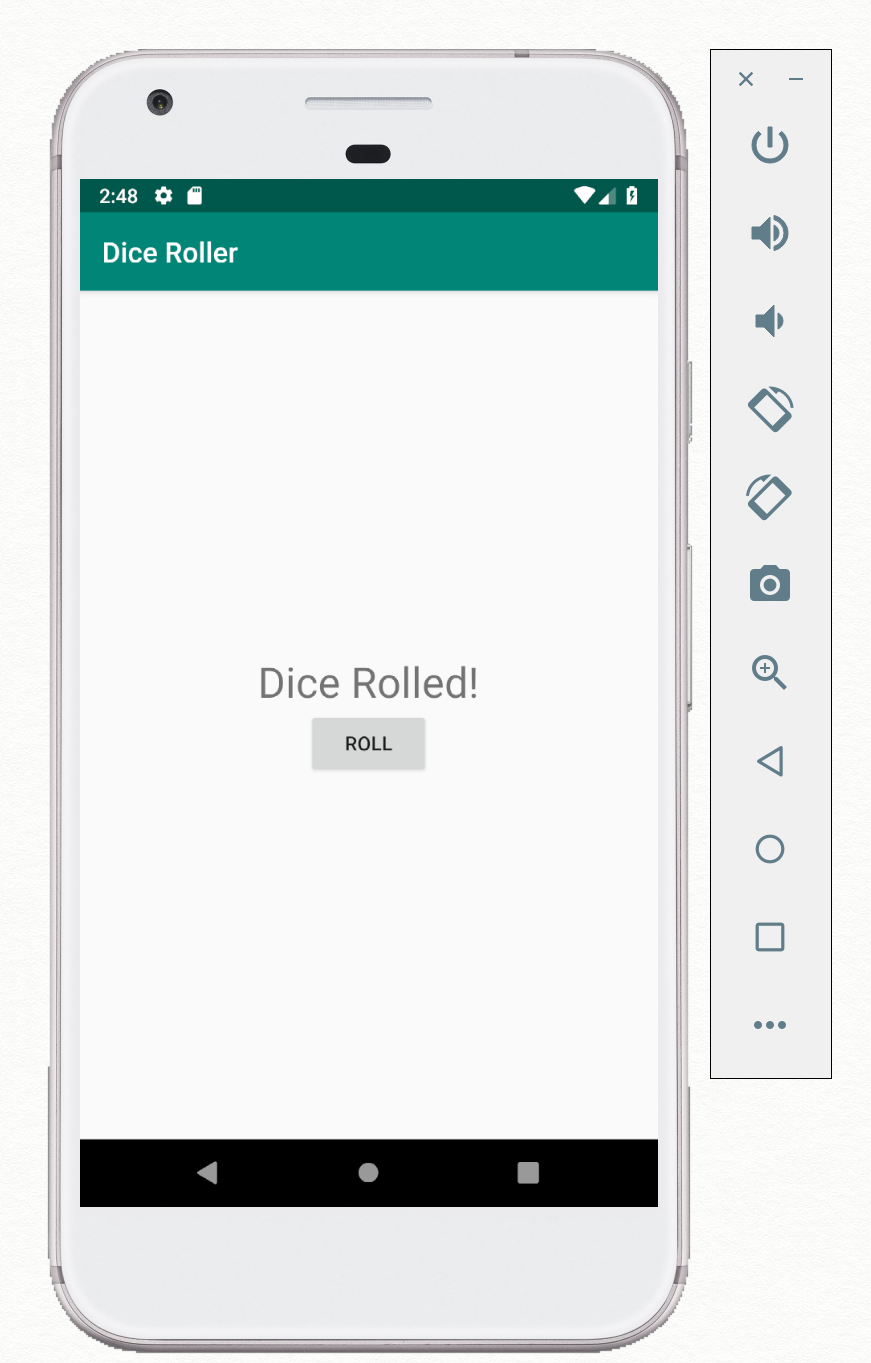
Task: Open extended controls via three dots
Action: click(770, 1025)
